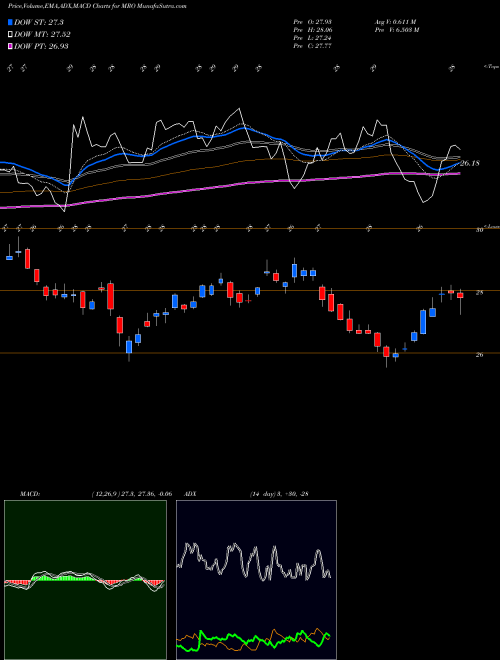Click the 'Pre V: 6.303 M' volume text
This screenshot has width=500, height=660.
(397, 30)
